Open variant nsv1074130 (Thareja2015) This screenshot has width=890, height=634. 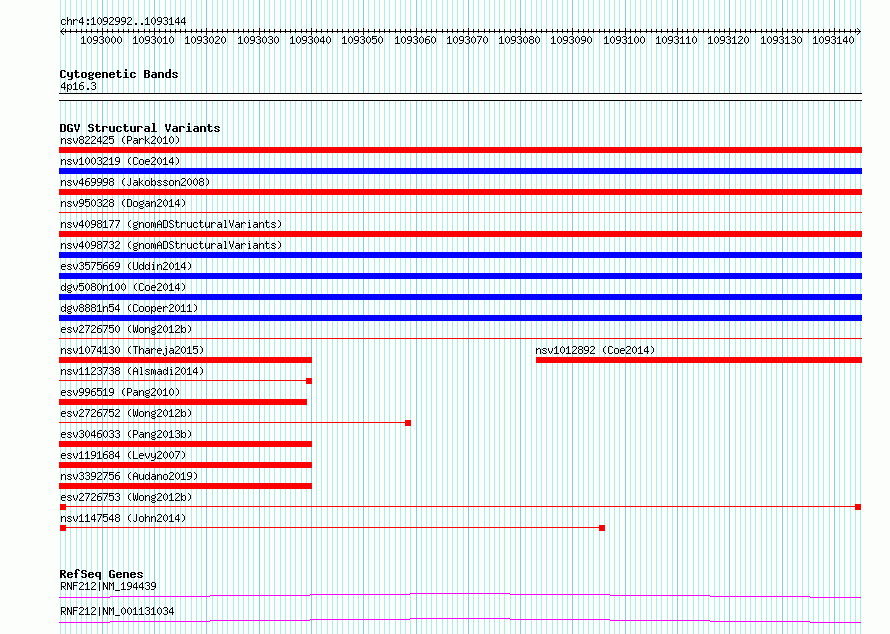(x=132, y=350)
